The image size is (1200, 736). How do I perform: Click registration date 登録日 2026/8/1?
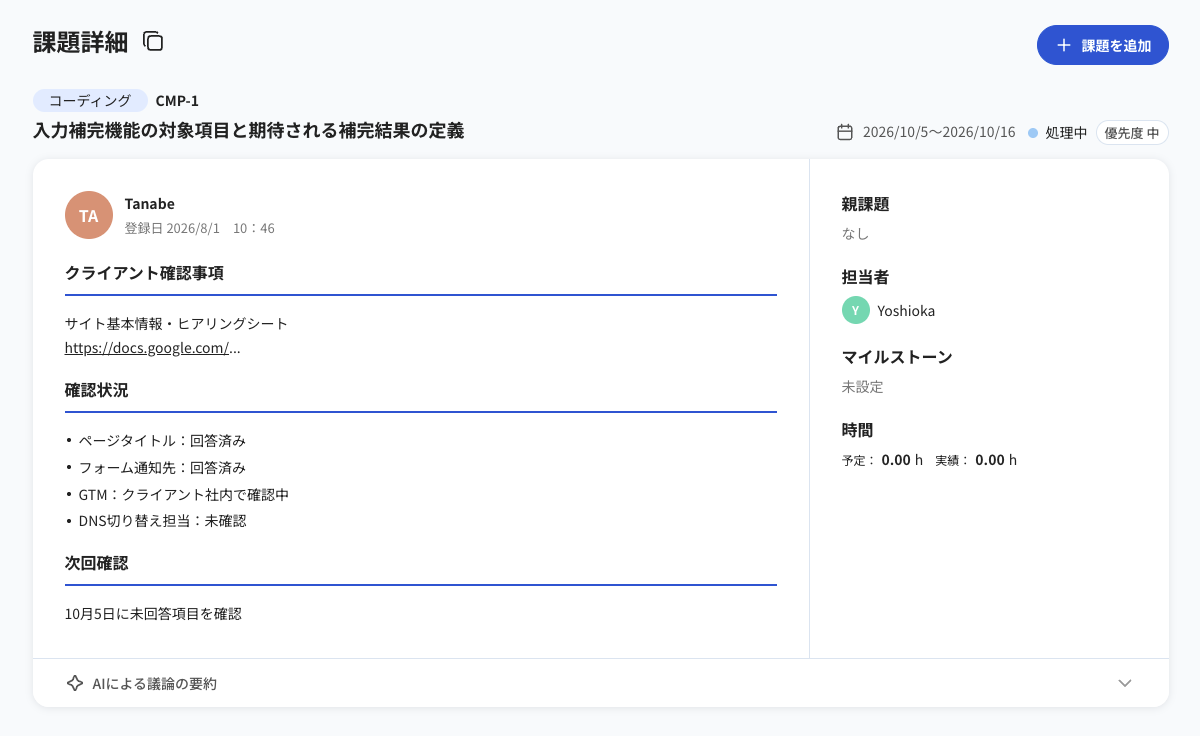coord(172,228)
